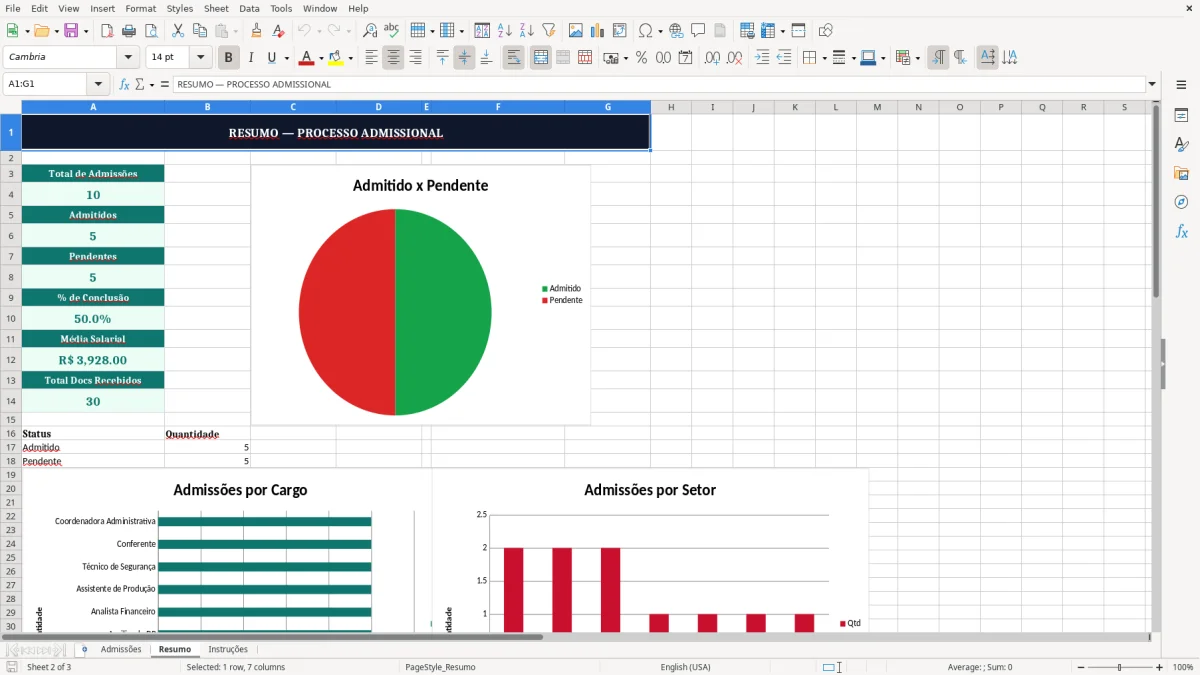Click the 100% zoom level
The height and width of the screenshot is (675, 1200).
(x=1183, y=667)
